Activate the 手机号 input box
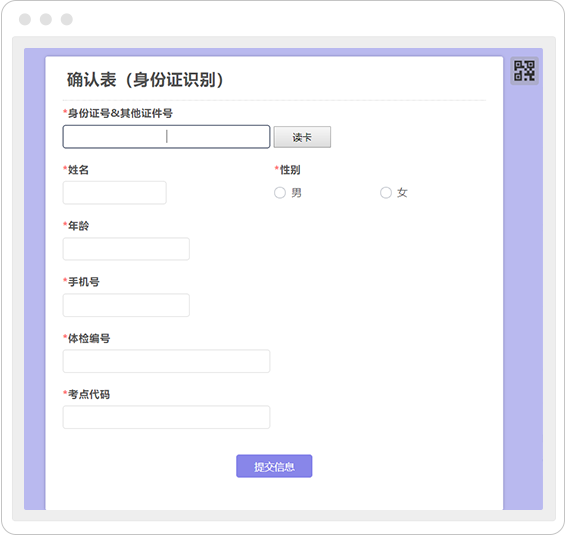This screenshot has height=535, width=565. point(126,305)
